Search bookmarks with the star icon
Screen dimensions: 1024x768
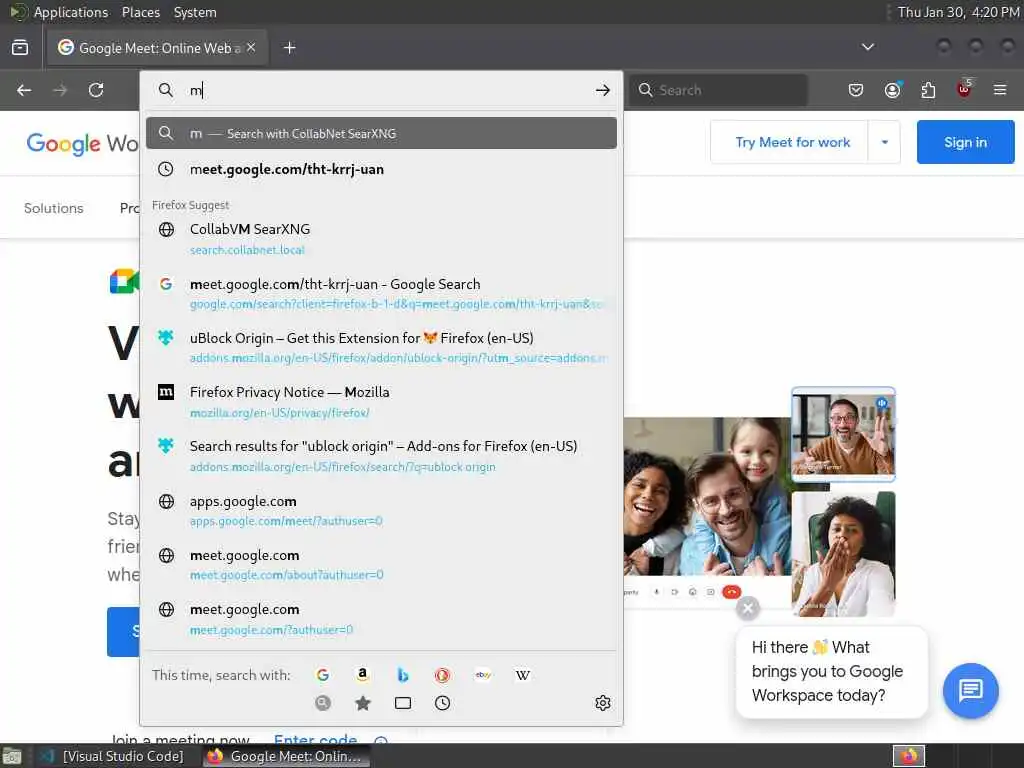pyautogui.click(x=362, y=703)
